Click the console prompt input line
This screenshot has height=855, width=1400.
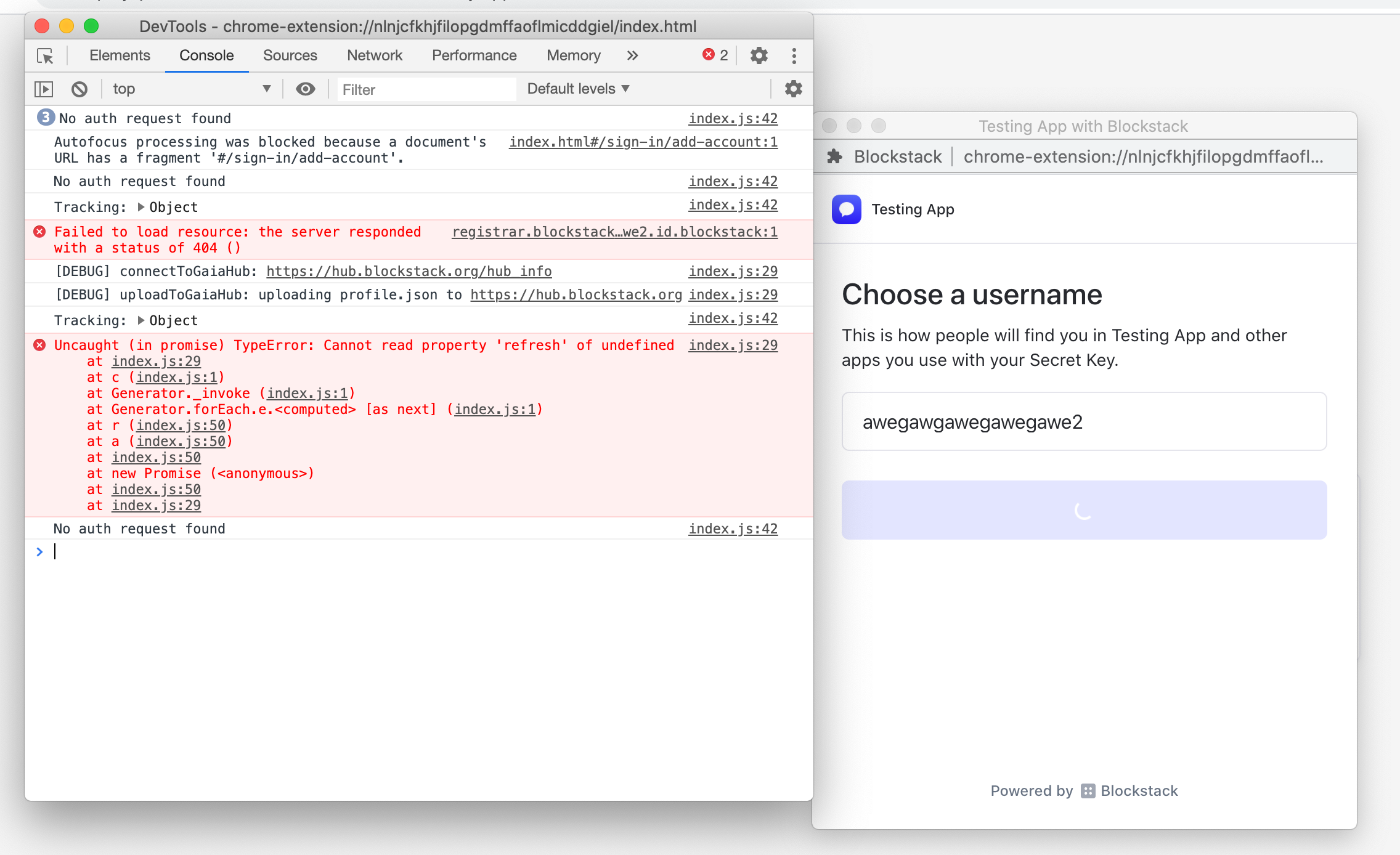pyautogui.click(x=419, y=552)
